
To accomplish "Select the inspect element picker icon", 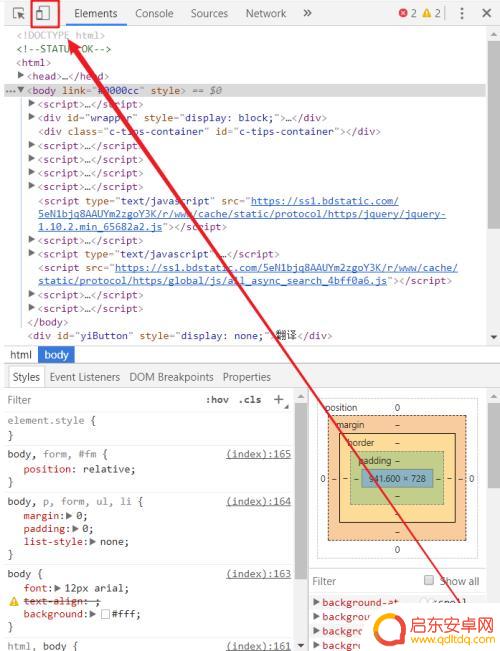I will pyautogui.click(x=18, y=13).
